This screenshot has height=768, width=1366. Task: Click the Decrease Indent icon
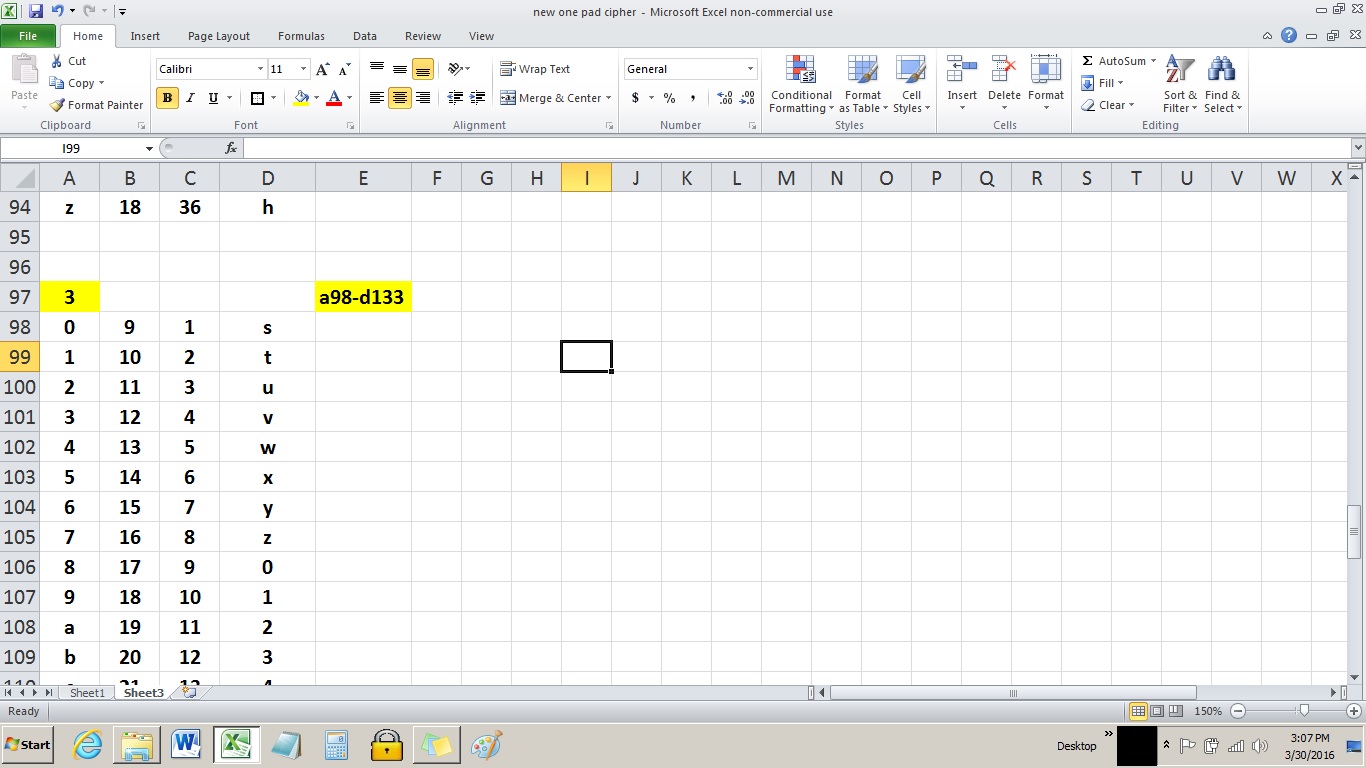455,98
